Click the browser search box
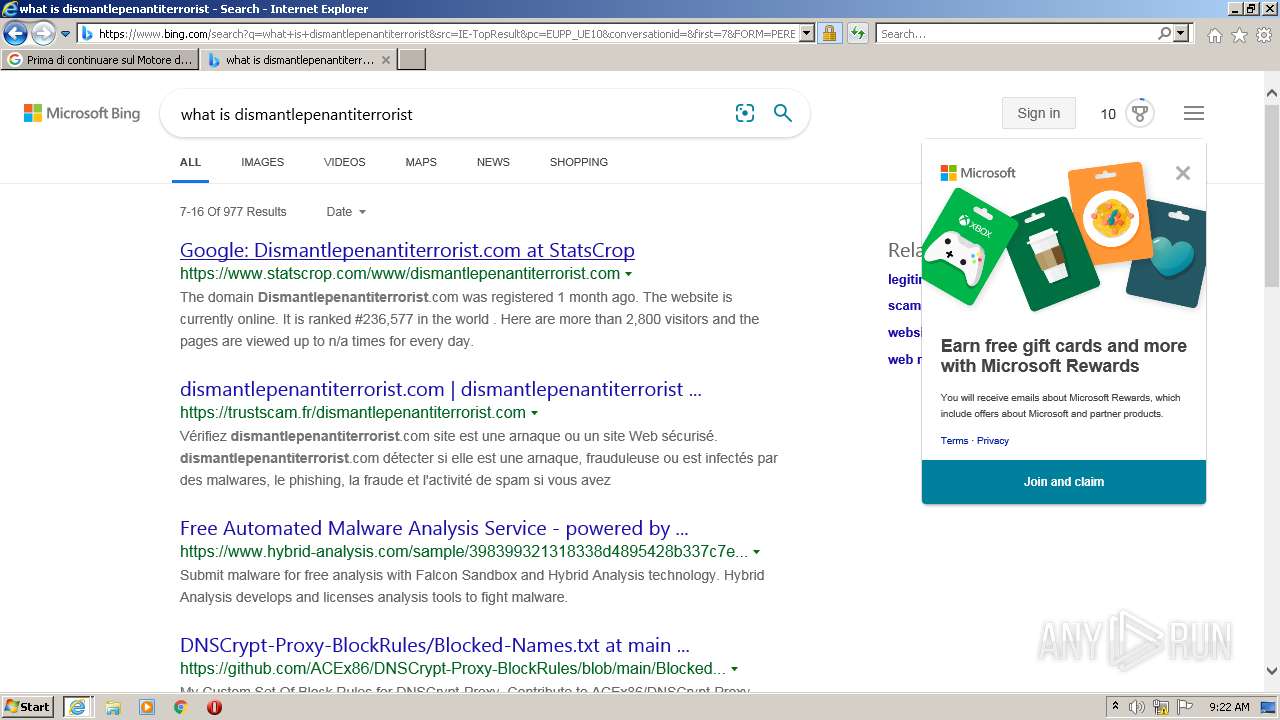This screenshot has height=720, width=1280. pyautogui.click(x=1016, y=34)
